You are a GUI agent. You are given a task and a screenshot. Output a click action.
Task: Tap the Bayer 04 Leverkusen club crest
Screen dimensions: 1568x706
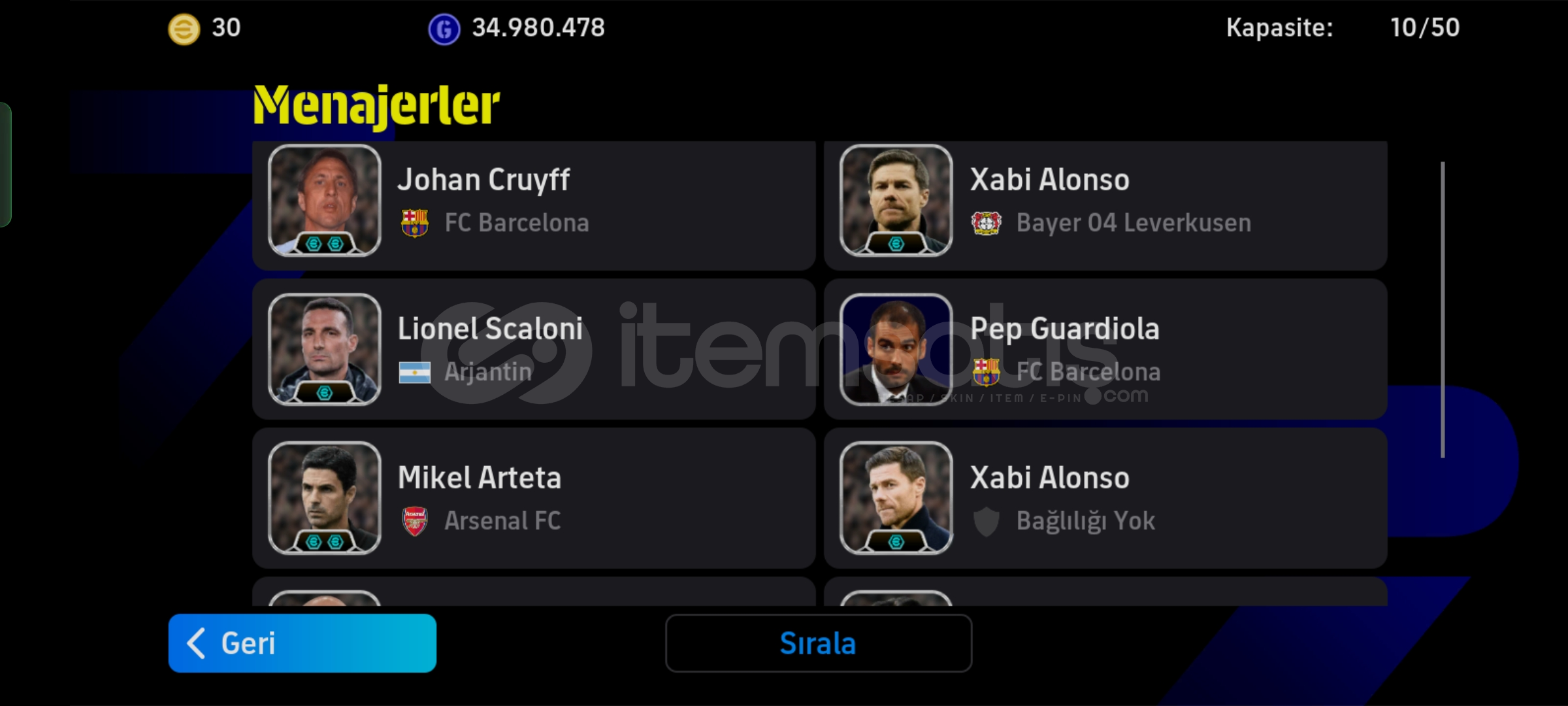click(986, 223)
